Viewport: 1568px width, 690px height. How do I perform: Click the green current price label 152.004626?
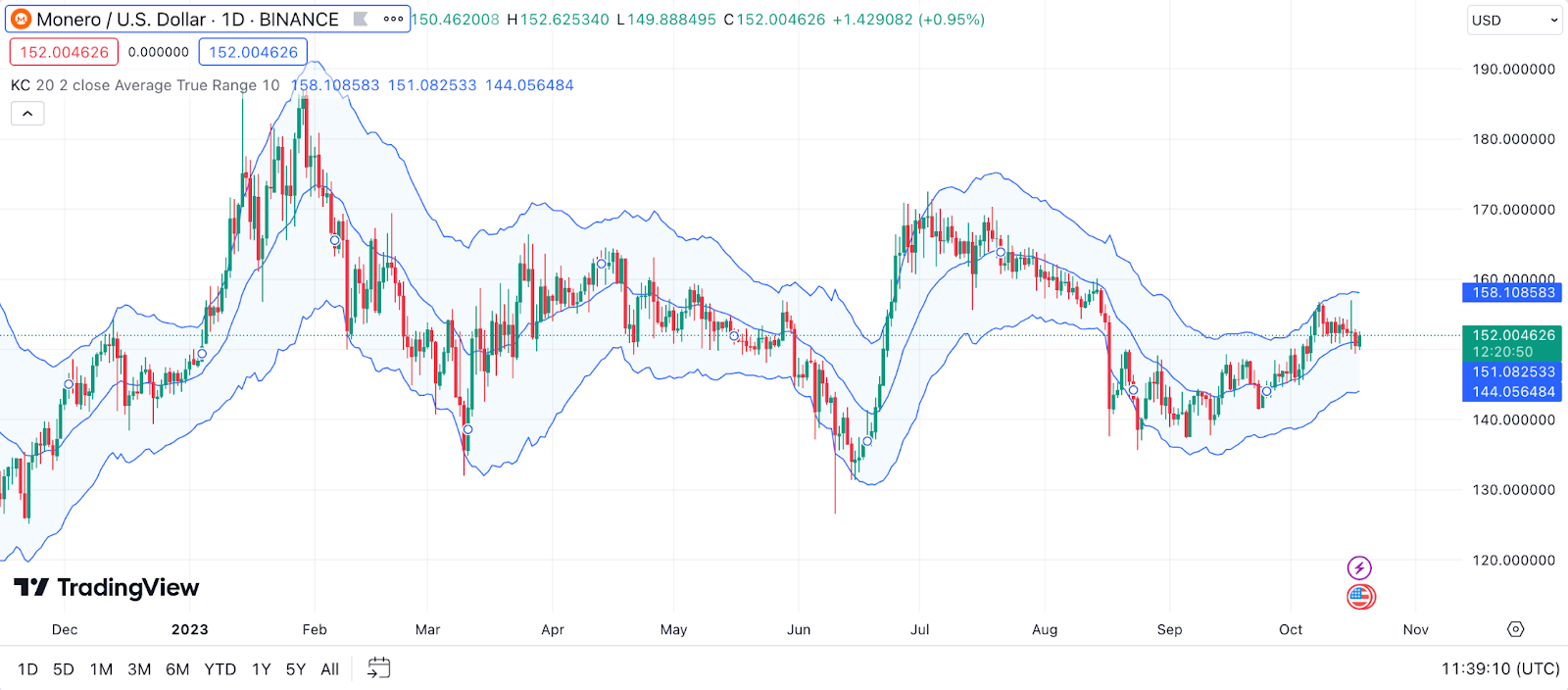click(x=1512, y=343)
